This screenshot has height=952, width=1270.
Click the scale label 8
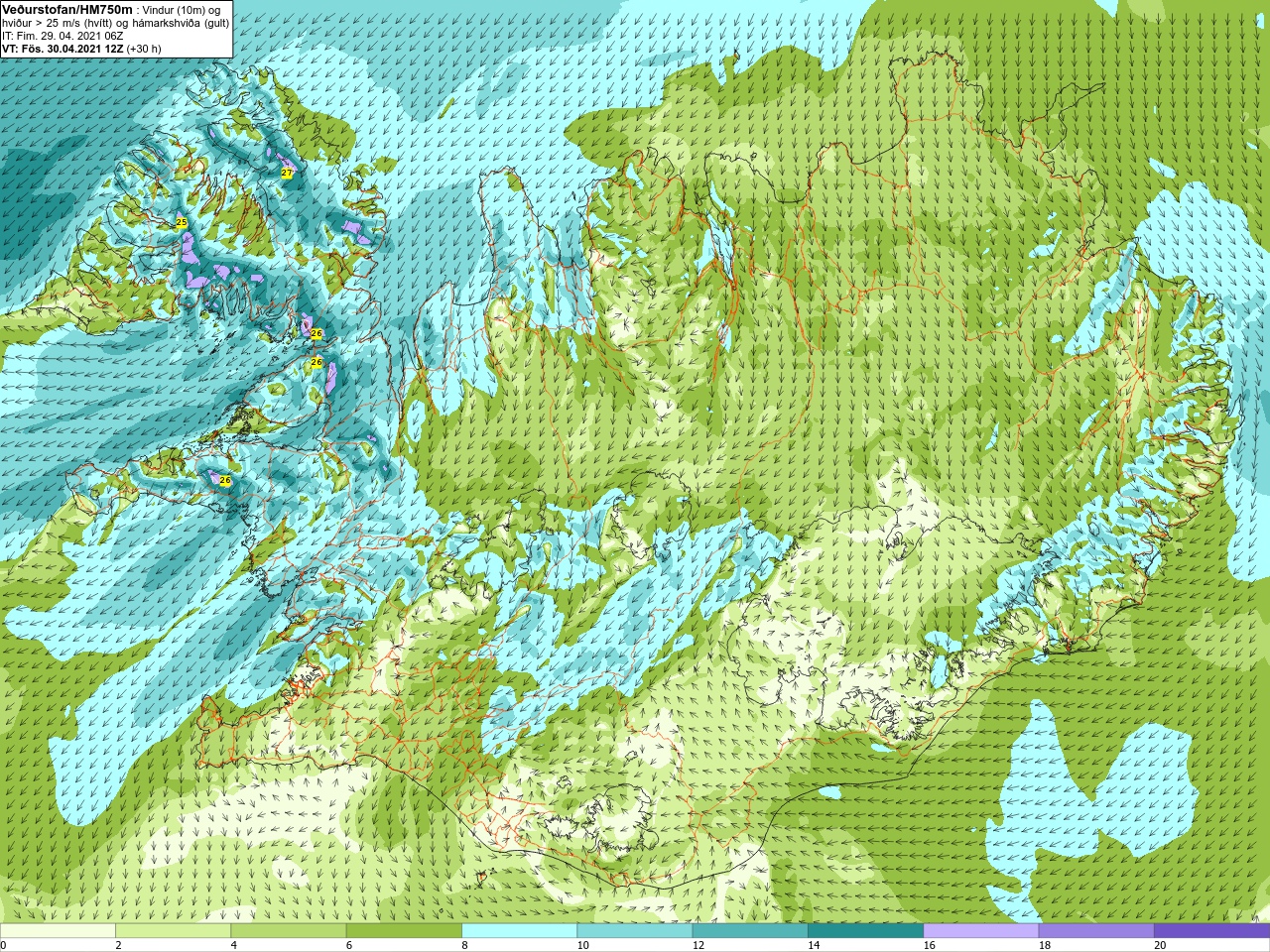point(464,945)
